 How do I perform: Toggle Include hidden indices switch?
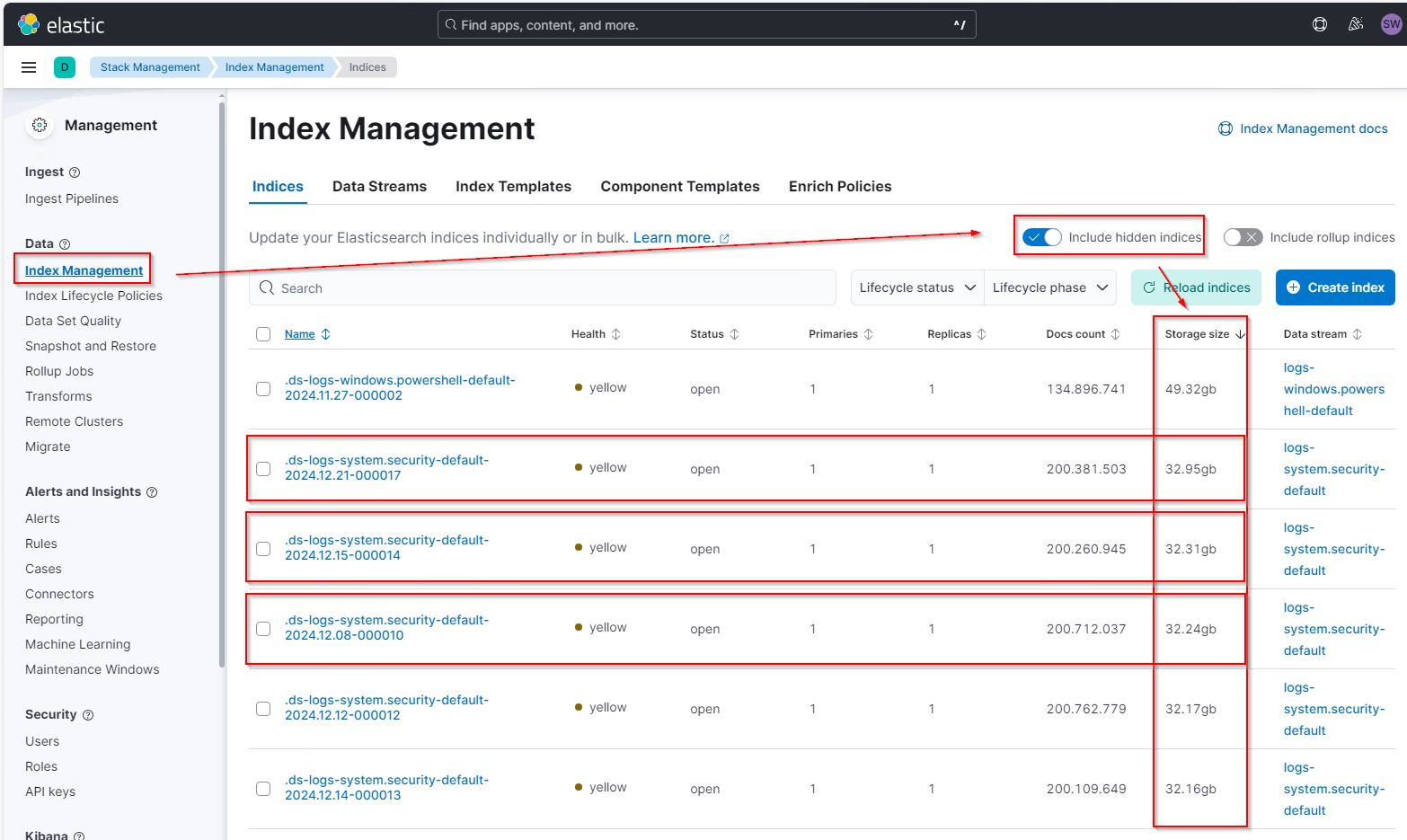coord(1042,237)
